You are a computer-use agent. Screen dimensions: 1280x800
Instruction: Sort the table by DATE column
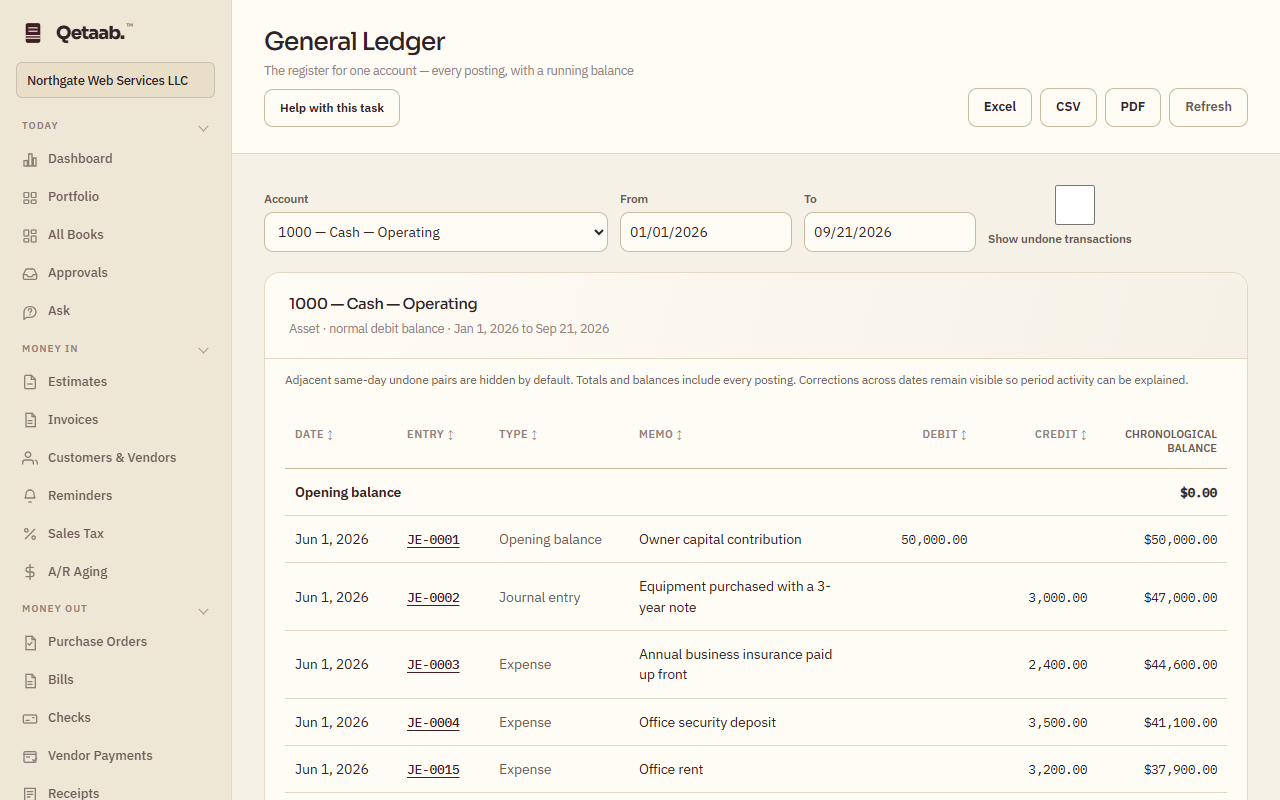point(314,435)
